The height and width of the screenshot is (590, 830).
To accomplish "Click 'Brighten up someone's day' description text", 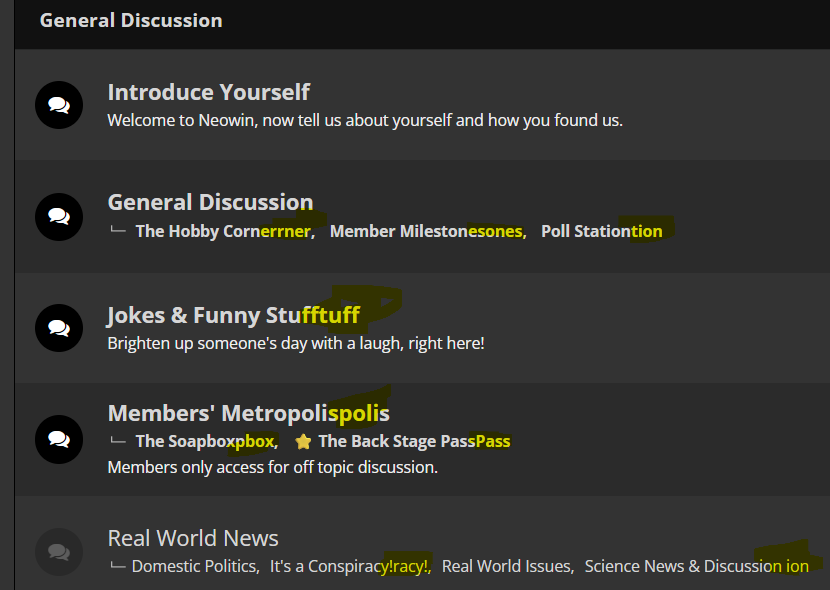I will (x=296, y=343).
